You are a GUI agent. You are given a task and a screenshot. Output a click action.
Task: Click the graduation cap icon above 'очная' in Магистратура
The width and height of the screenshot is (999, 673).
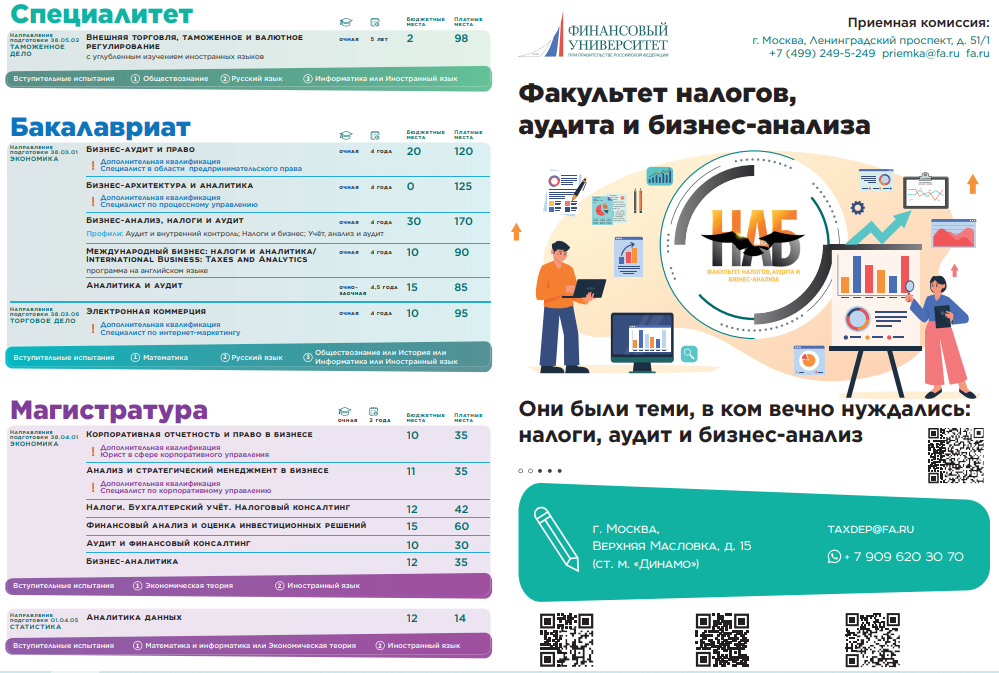coord(345,411)
